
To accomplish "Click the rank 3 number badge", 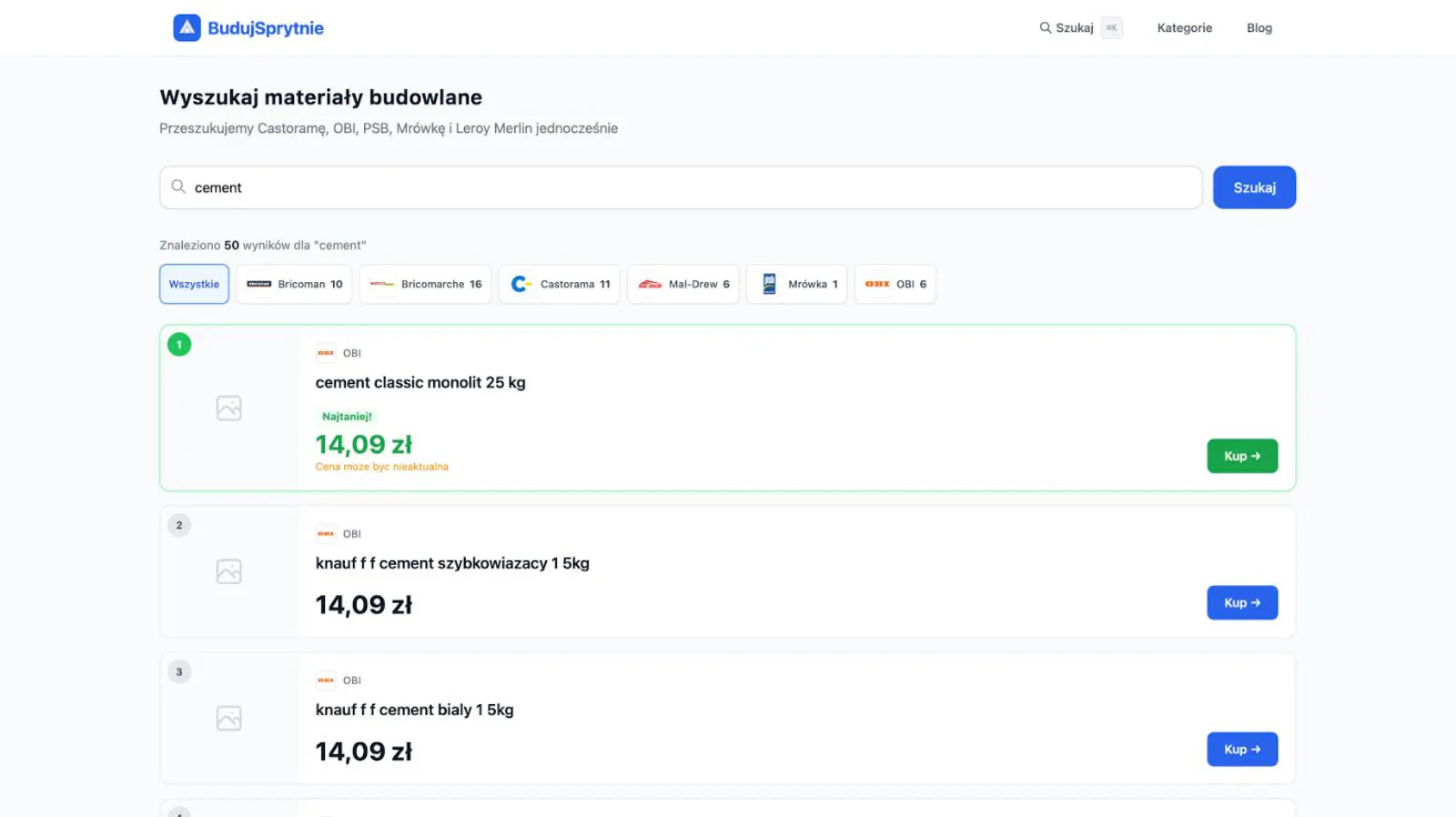I will pos(179,672).
